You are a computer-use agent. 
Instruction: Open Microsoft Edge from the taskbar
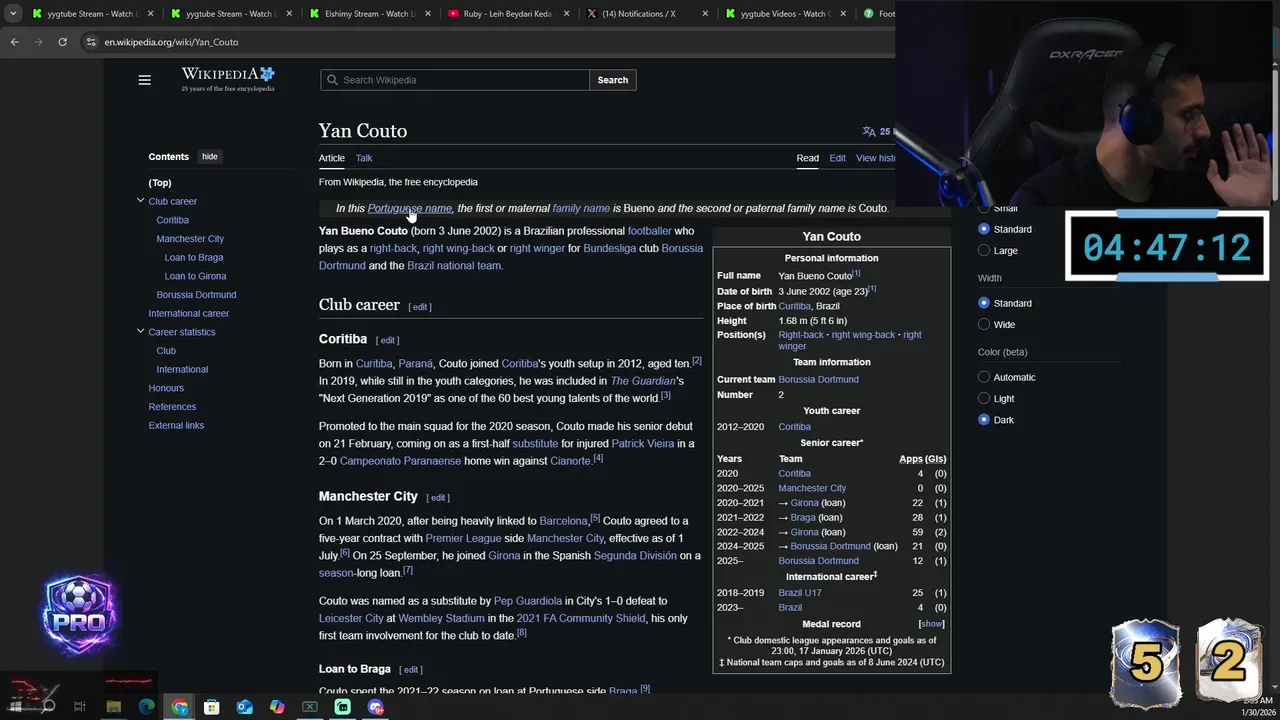pos(146,707)
